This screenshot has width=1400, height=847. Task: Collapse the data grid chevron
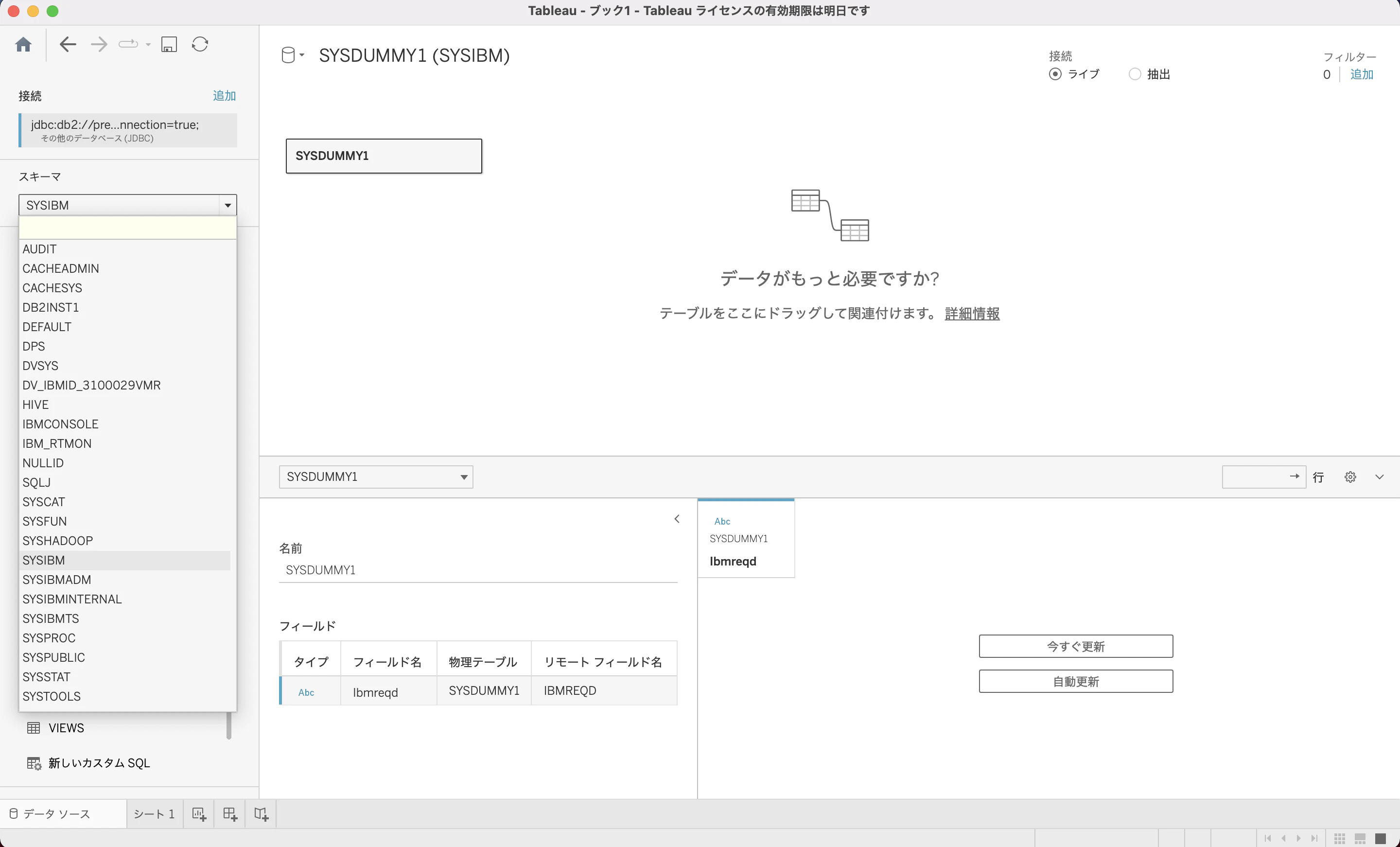(x=1380, y=477)
